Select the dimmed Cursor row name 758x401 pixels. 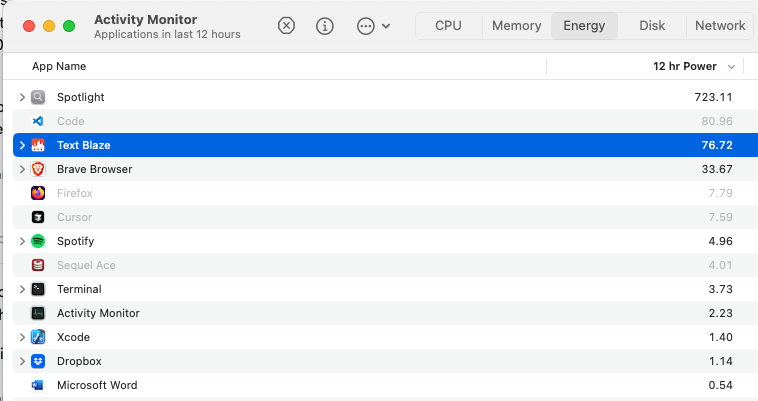(74, 217)
